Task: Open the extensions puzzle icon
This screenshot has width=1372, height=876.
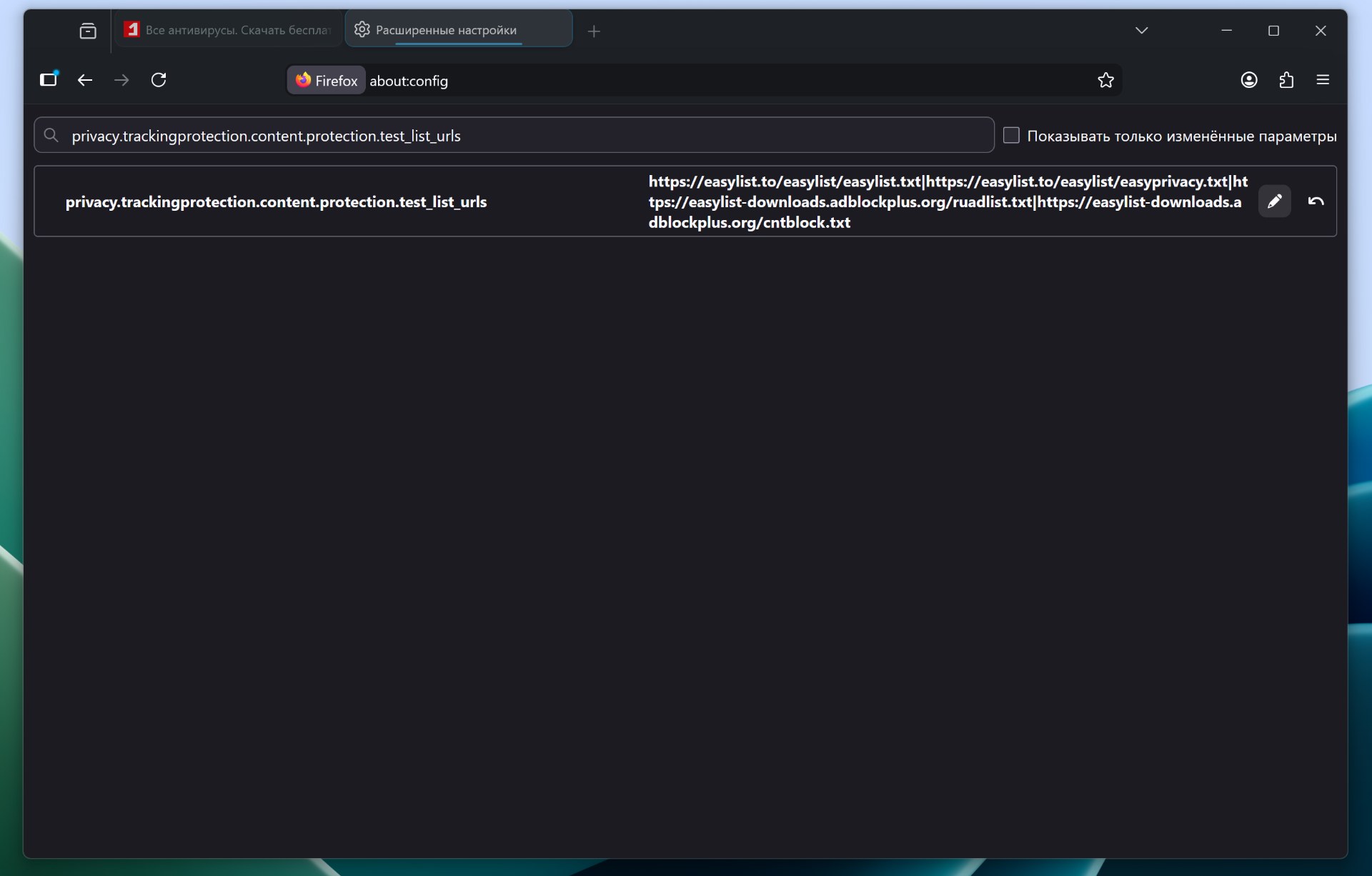Action: pyautogui.click(x=1286, y=80)
